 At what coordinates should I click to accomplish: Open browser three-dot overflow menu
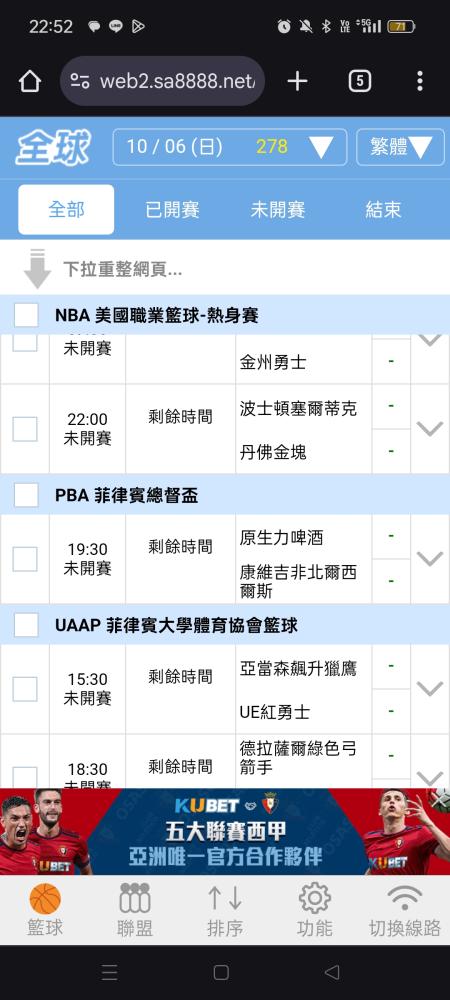tap(419, 81)
